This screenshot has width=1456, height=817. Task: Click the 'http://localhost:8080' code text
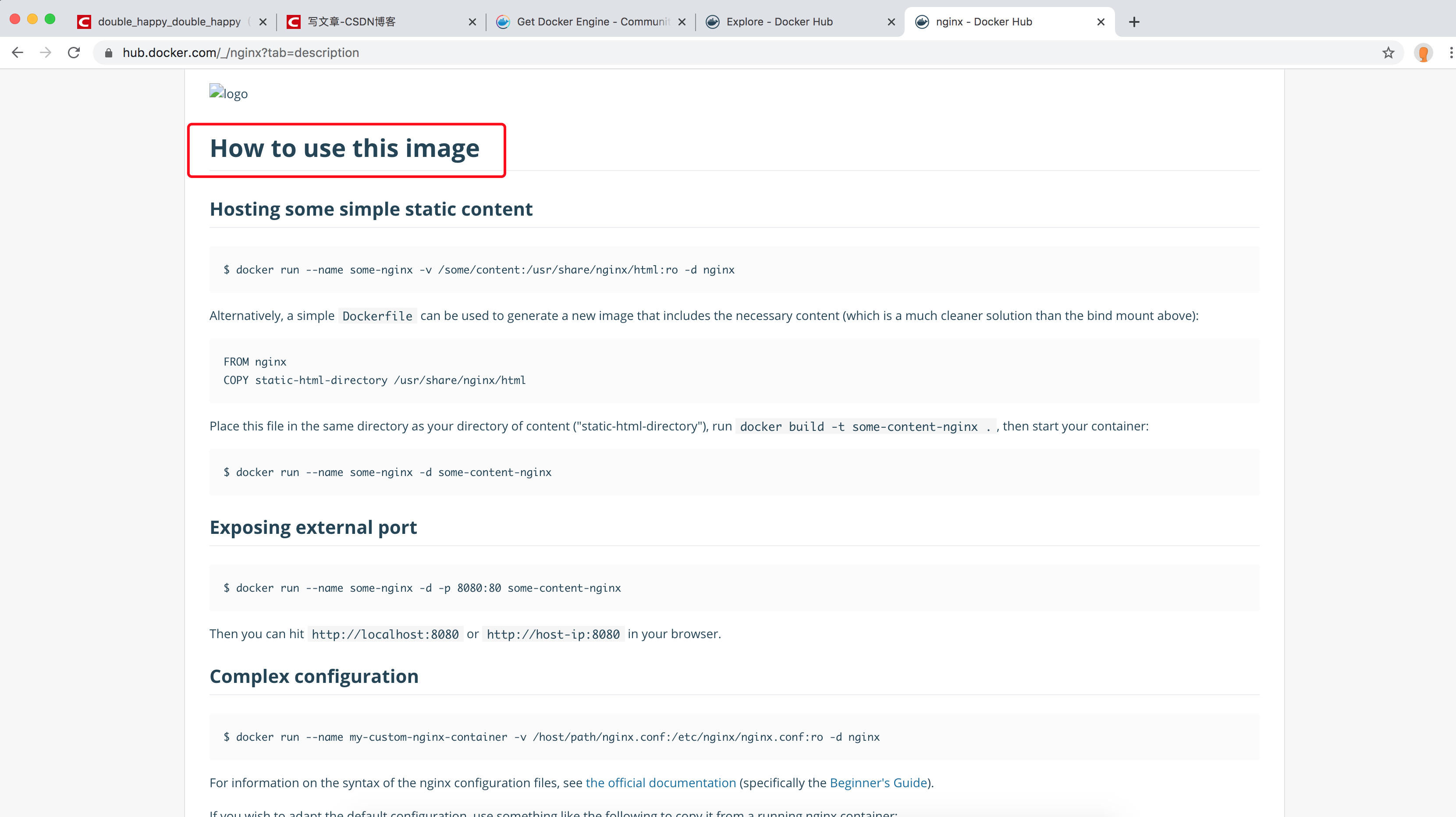point(385,634)
